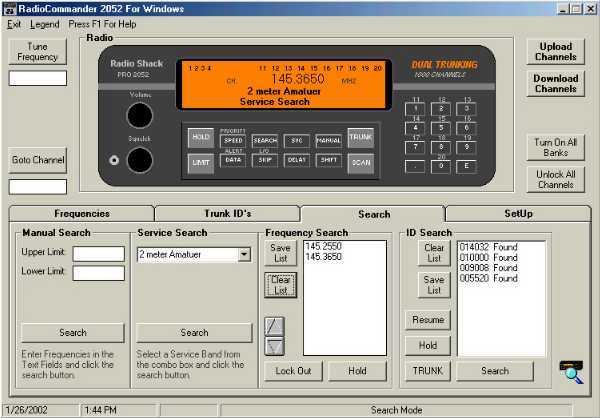Click keypad digit 2 on the radio
Screen dimensions: 600x418
tap(441, 109)
